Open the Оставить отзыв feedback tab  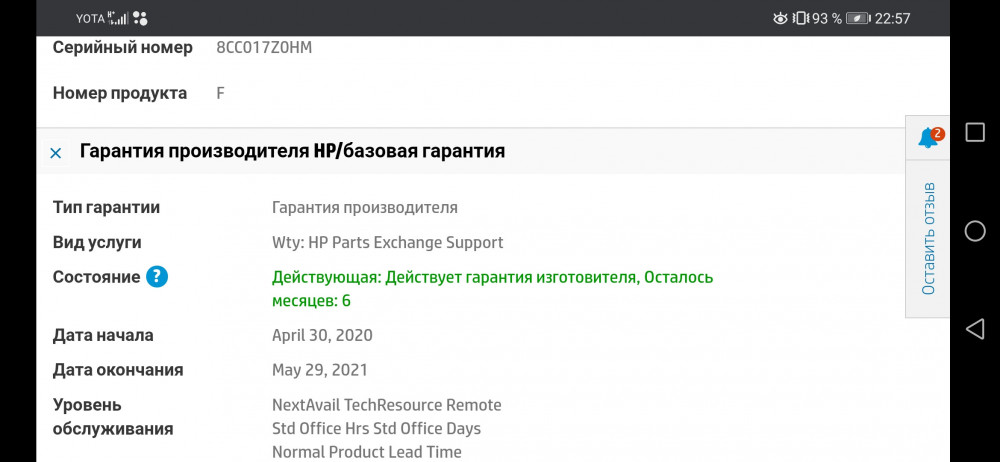[929, 239]
